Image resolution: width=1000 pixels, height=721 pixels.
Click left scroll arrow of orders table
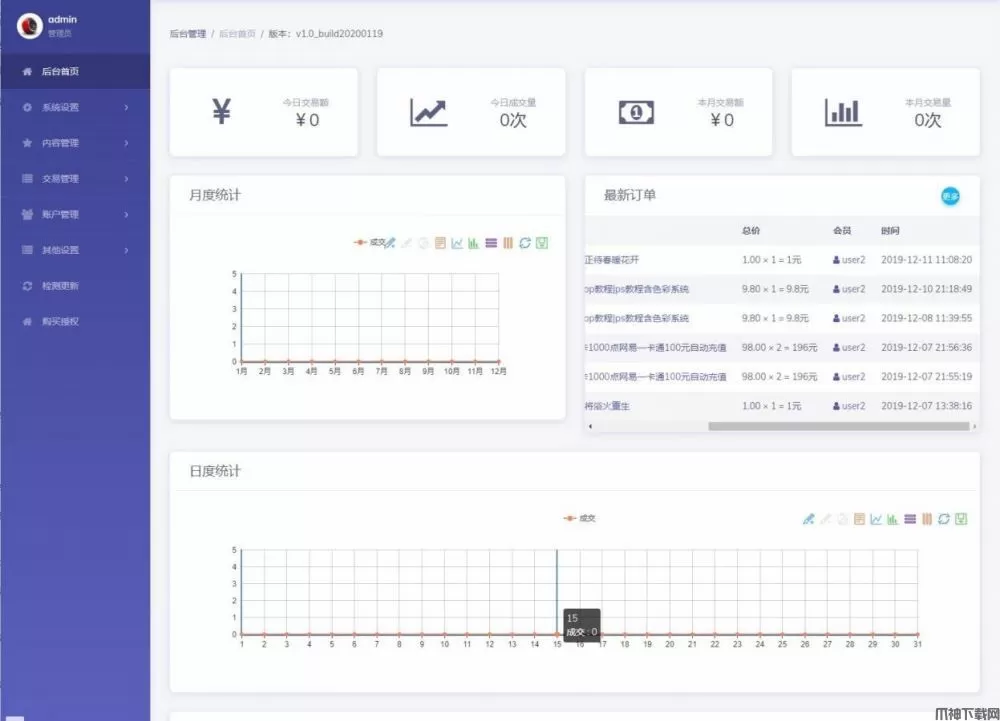pos(591,426)
